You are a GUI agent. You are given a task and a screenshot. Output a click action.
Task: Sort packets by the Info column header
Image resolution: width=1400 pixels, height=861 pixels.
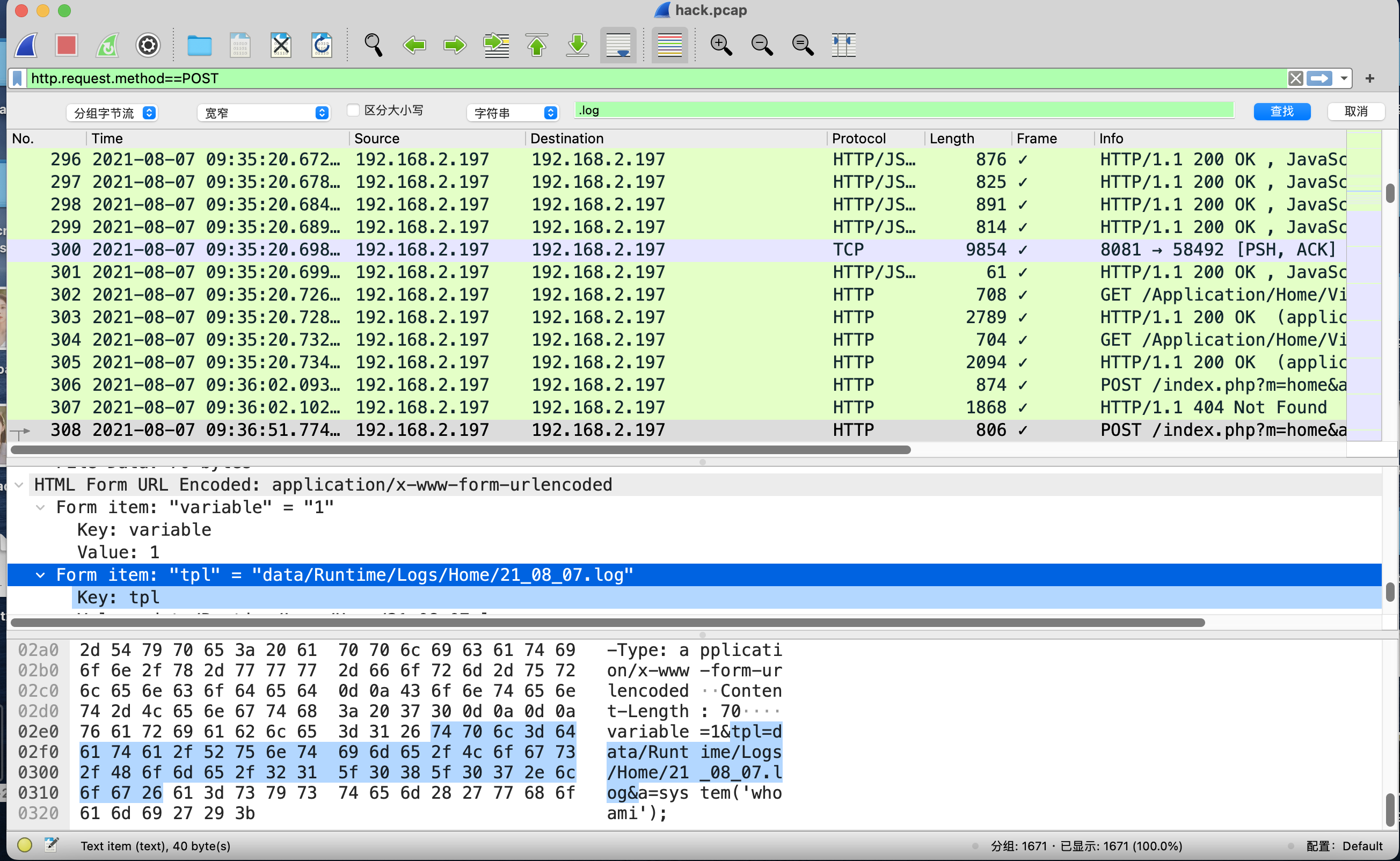(1220, 138)
